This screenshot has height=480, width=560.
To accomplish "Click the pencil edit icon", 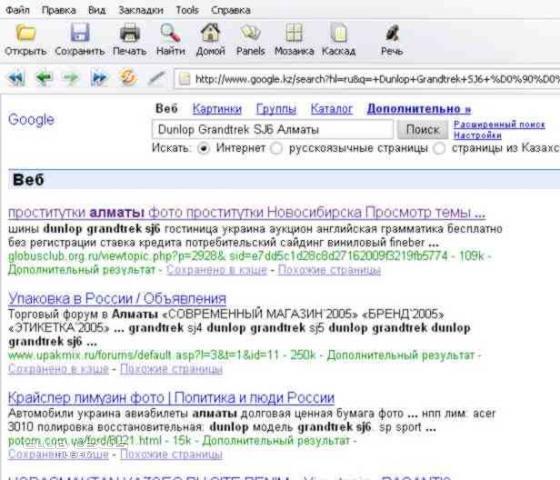I will (156, 78).
